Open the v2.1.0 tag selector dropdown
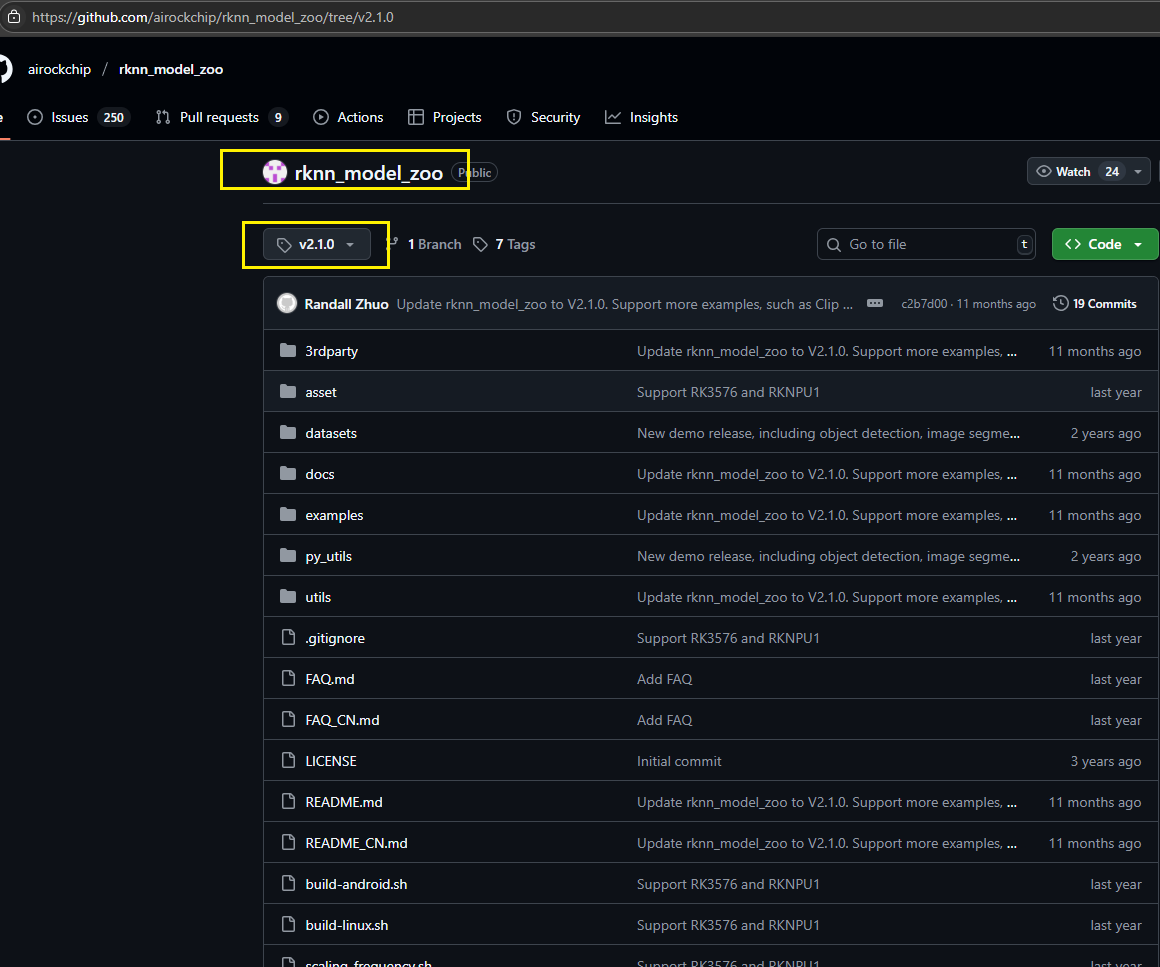Viewport: 1160px width, 967px height. click(317, 244)
